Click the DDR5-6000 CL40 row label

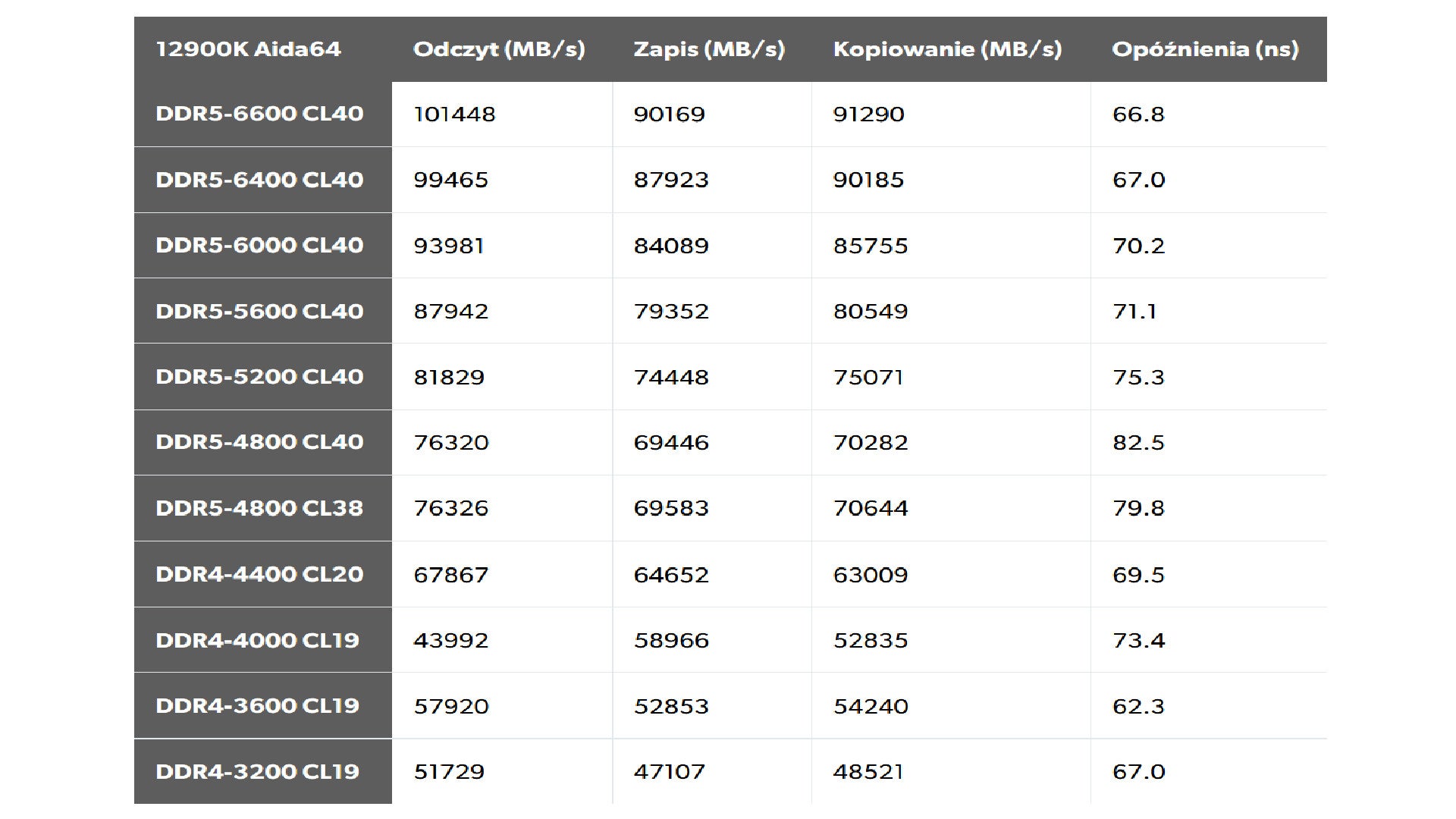(259, 245)
